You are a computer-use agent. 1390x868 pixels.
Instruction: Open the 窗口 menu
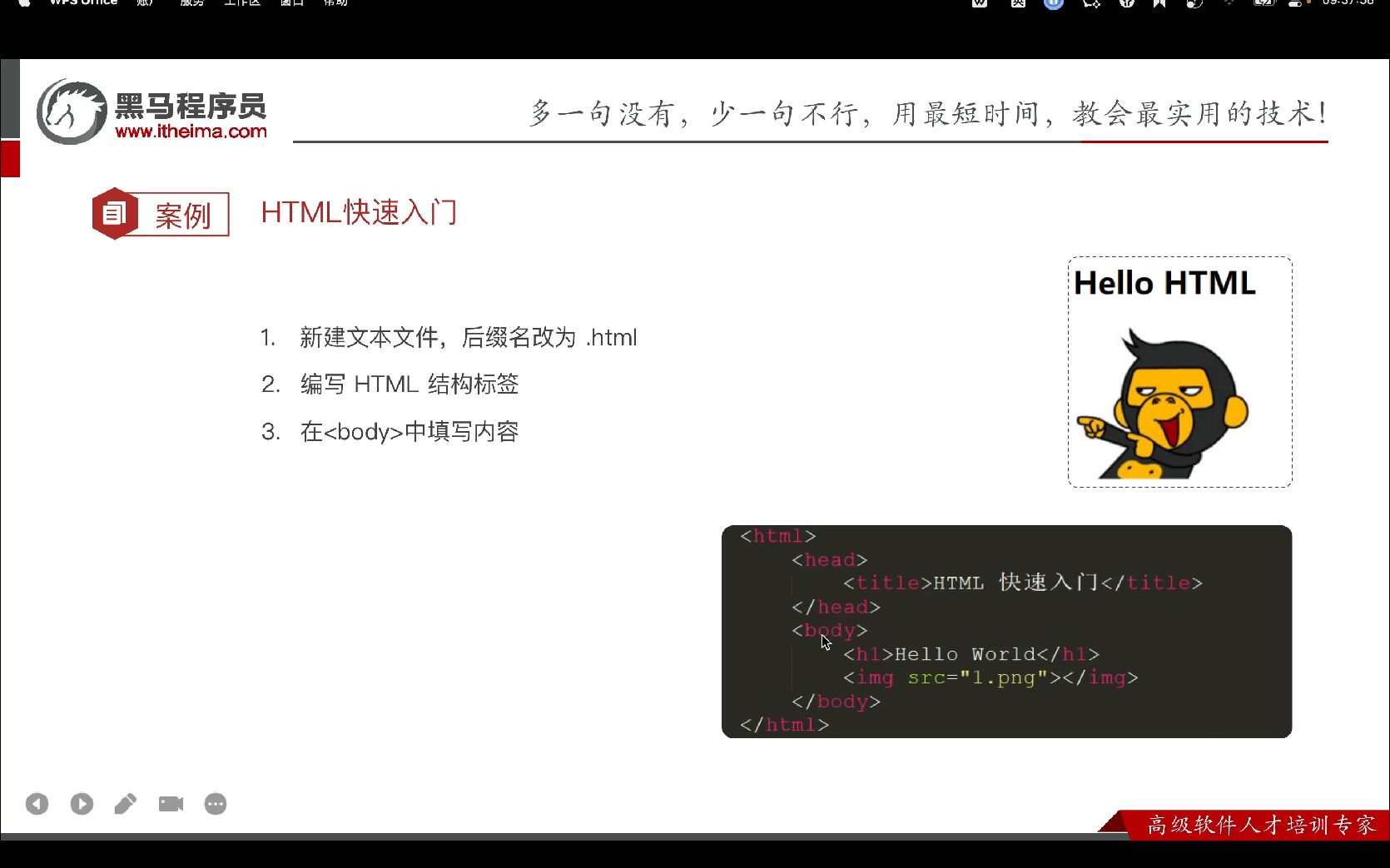[290, 3]
